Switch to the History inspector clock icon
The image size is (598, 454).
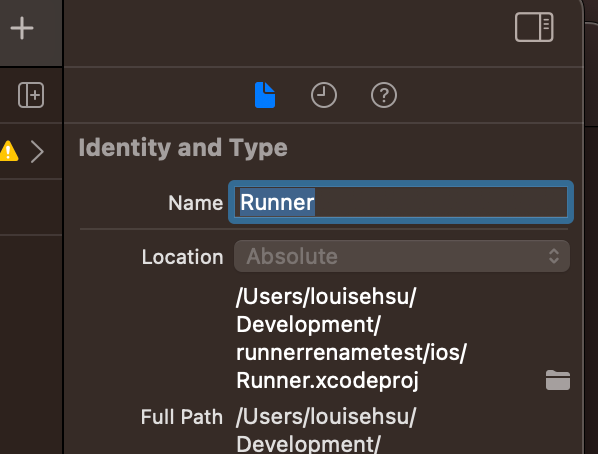(324, 95)
